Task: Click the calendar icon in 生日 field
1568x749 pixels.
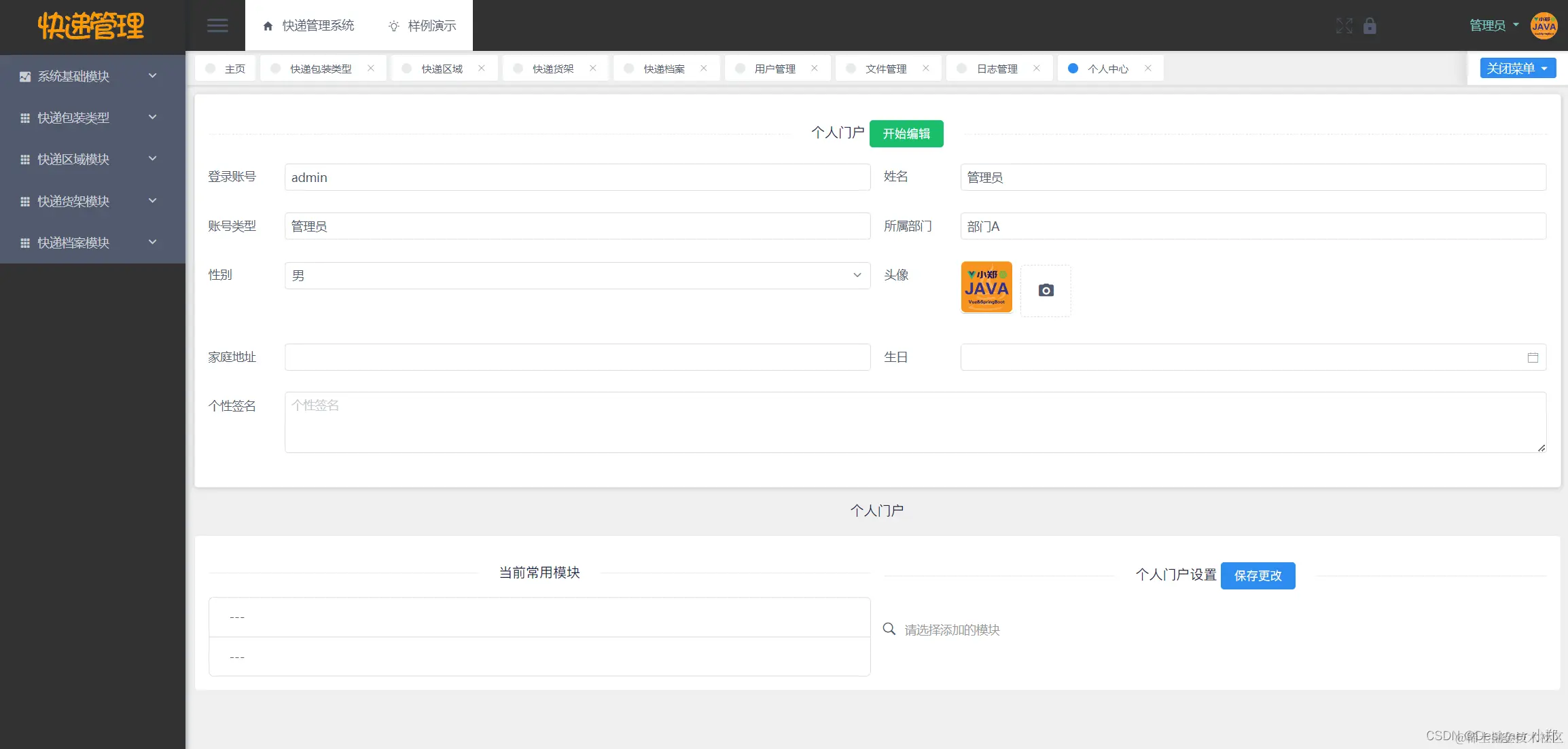Action: pyautogui.click(x=1533, y=357)
